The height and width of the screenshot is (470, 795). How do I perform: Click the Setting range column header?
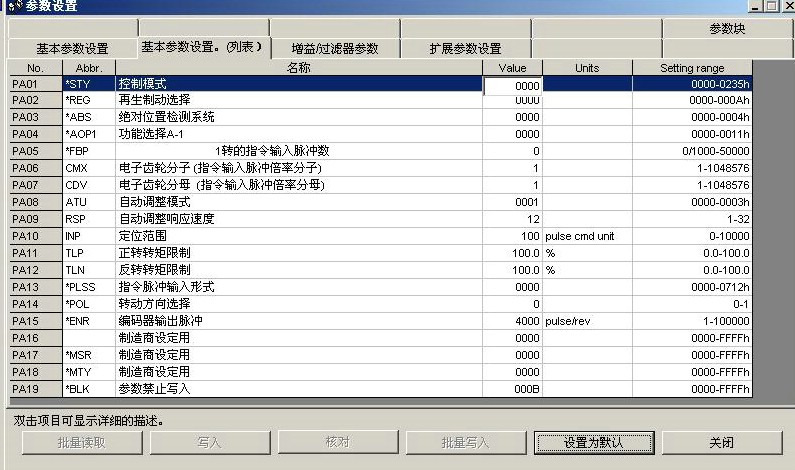pos(691,67)
